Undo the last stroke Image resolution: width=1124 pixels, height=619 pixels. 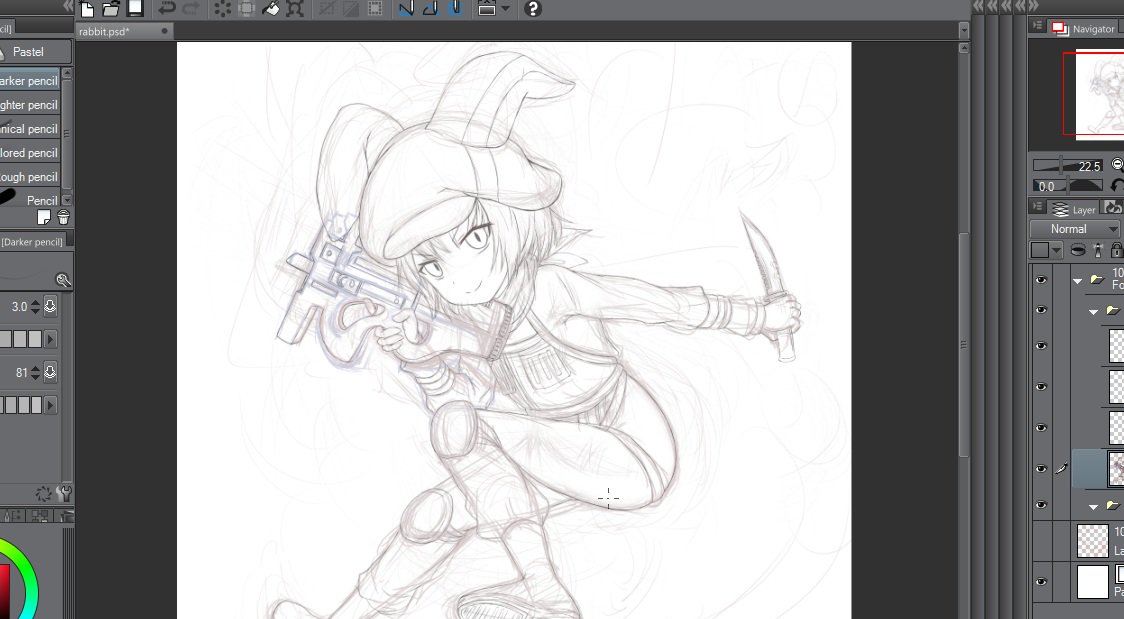tap(165, 10)
